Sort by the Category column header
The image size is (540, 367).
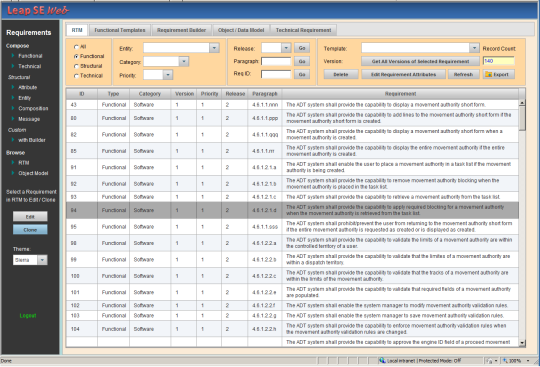[150, 94]
